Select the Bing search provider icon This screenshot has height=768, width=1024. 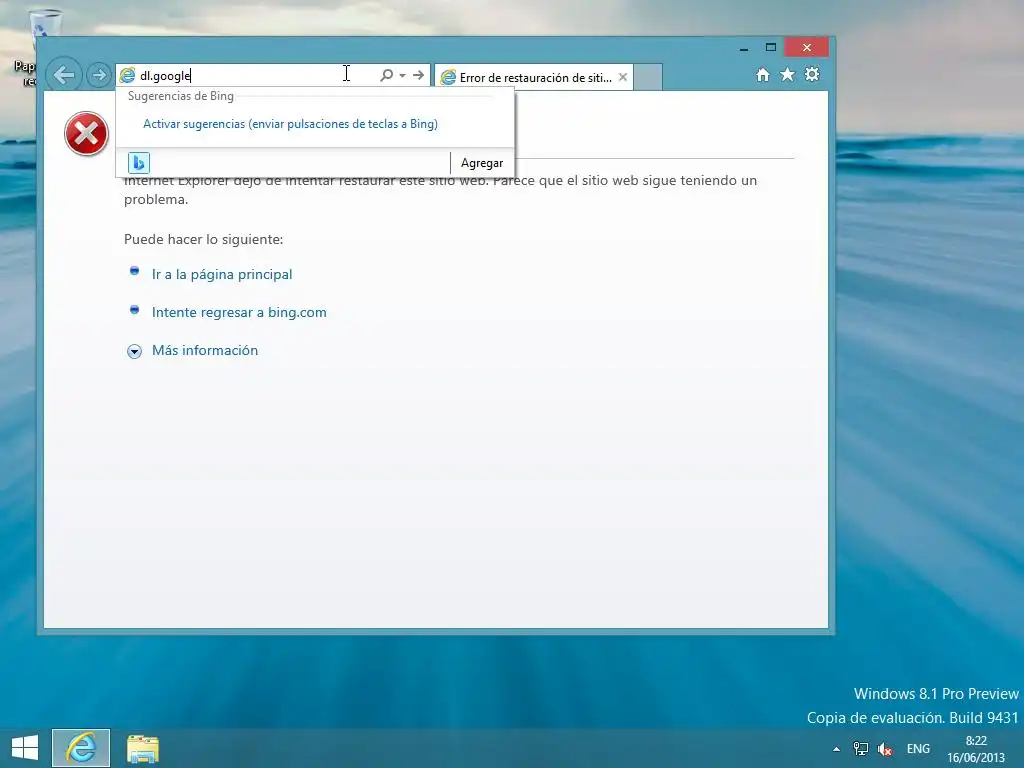[x=138, y=163]
